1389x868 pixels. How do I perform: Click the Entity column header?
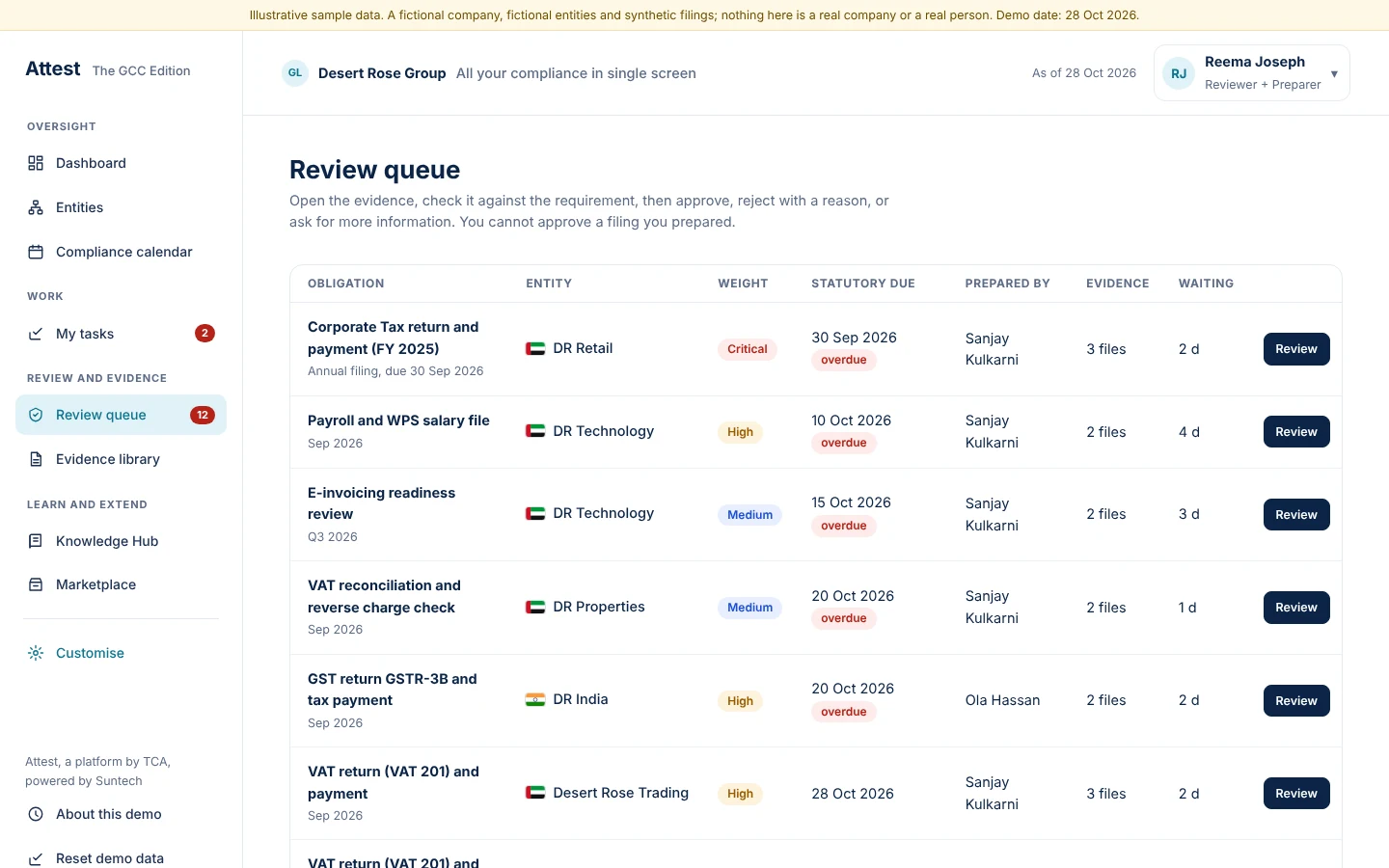(549, 284)
